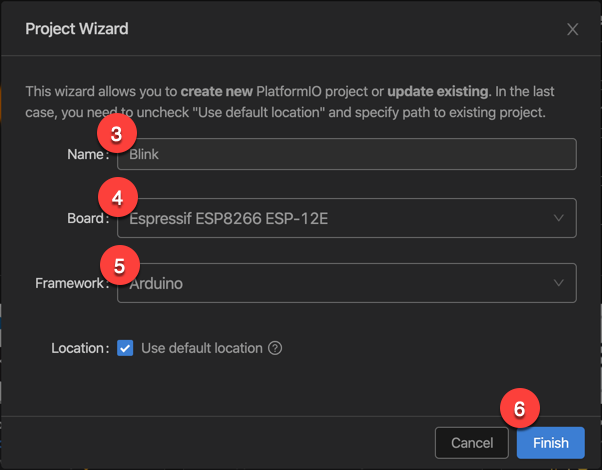Expand the Framework dropdown showing Arduino
The image size is (602, 470).
[340, 283]
